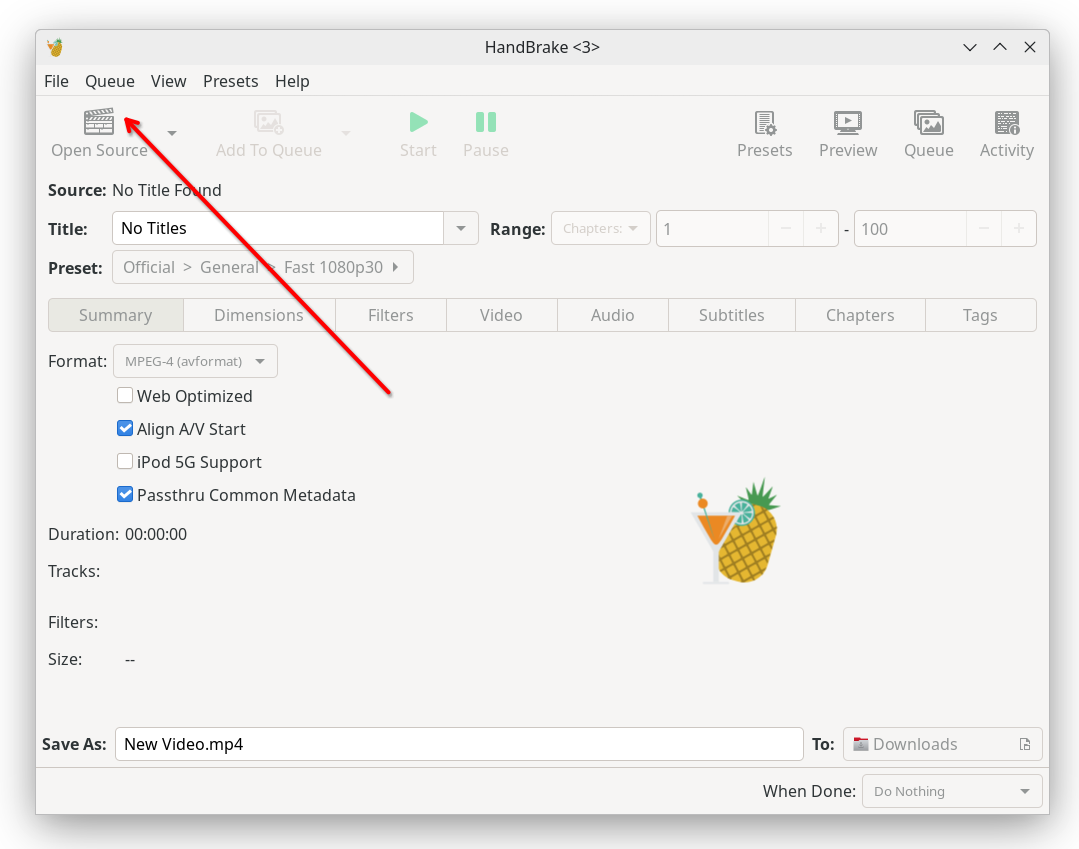Image resolution: width=1079 pixels, height=849 pixels.
Task: Show the Queue window icon
Action: pos(928,123)
